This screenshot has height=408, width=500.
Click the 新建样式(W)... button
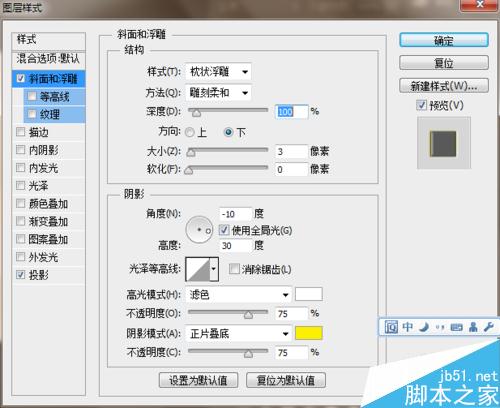444,86
